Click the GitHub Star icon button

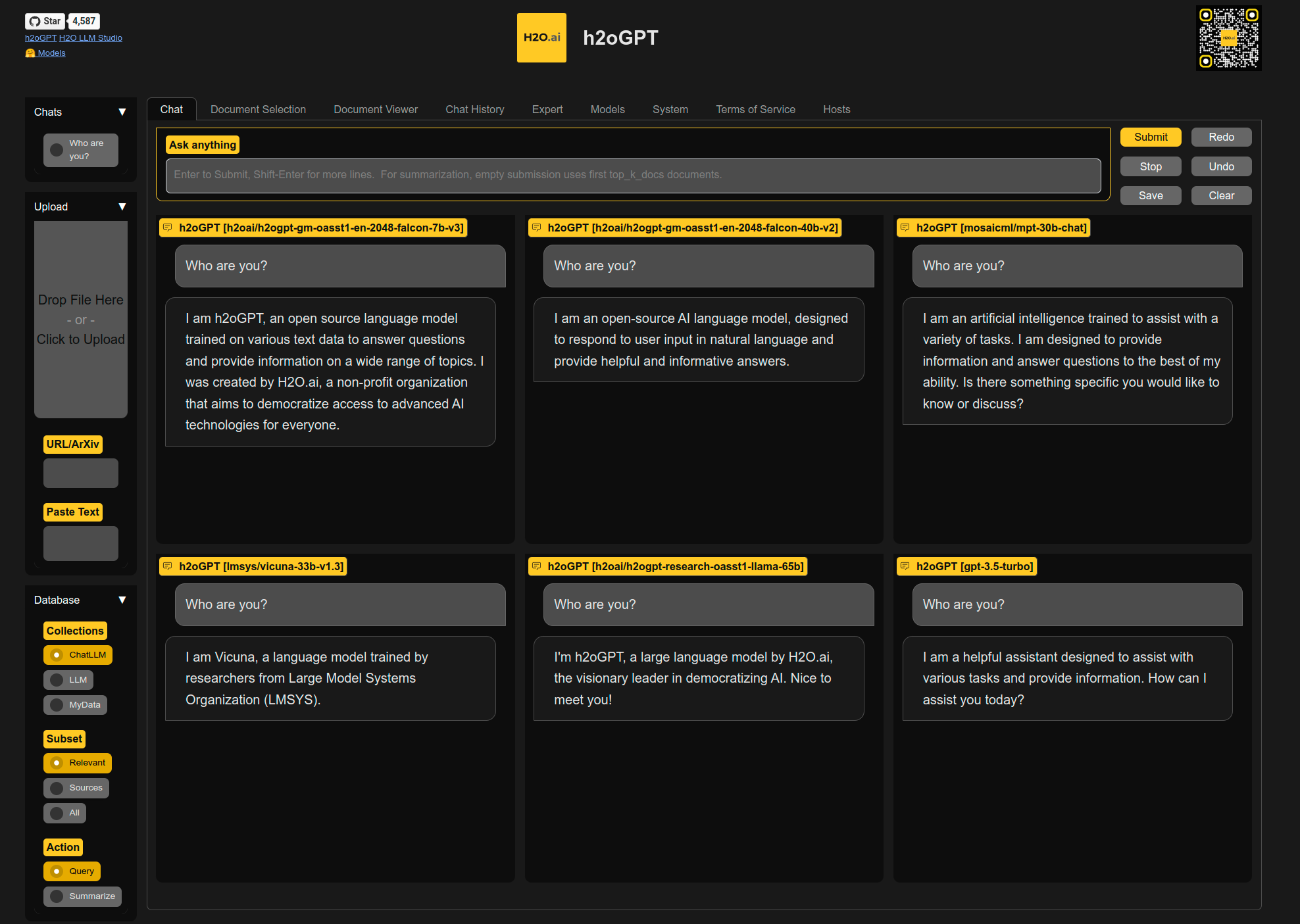45,21
